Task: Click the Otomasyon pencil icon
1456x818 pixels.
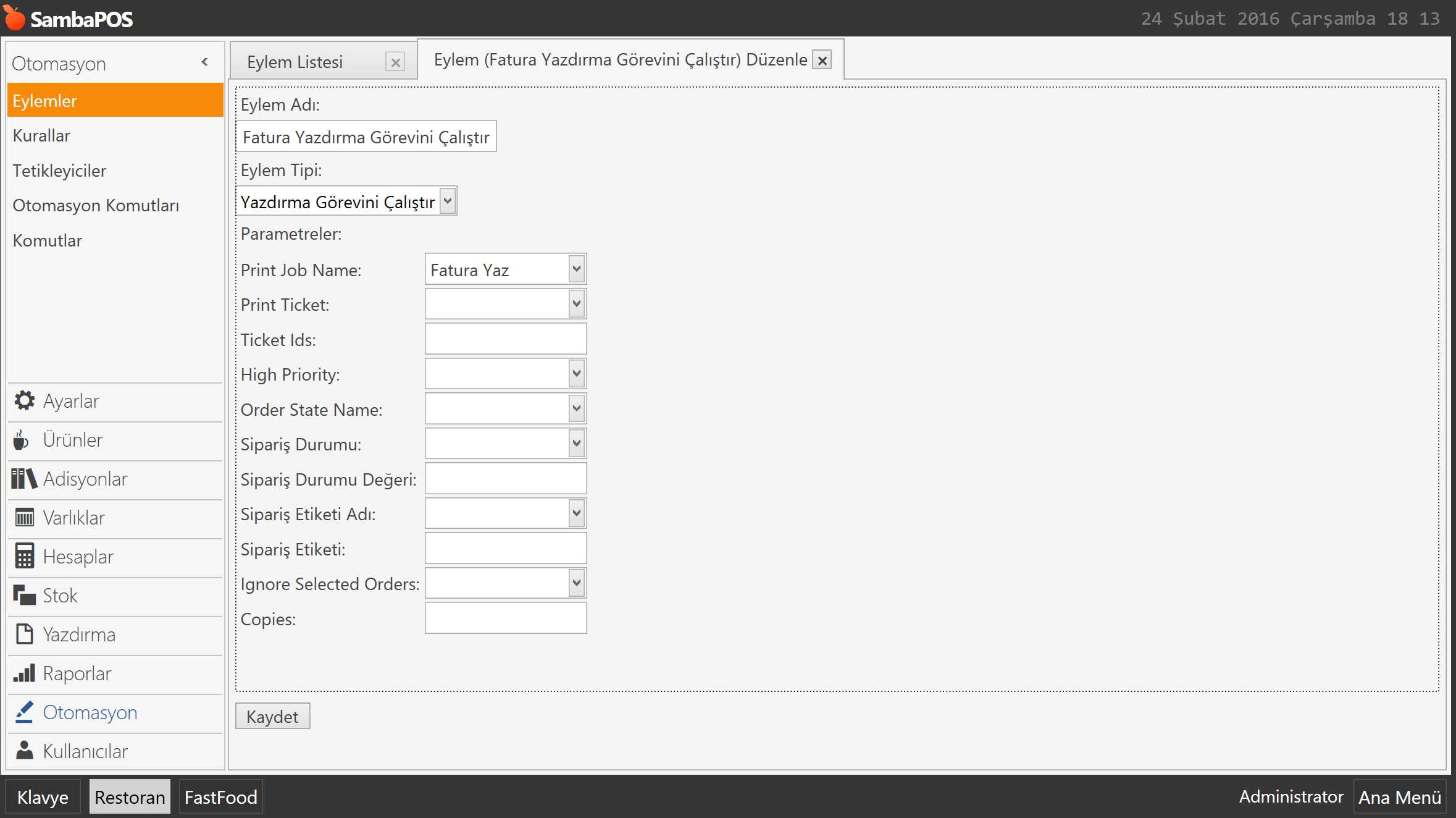Action: pyautogui.click(x=25, y=712)
